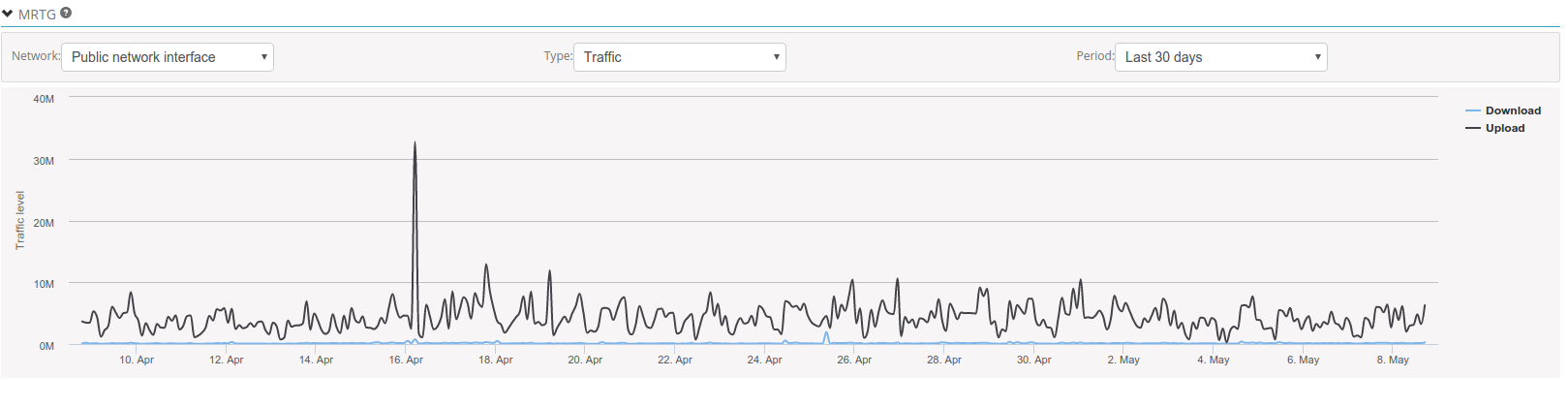The image size is (1568, 408).
Task: Click the 20. Apr date label on axis
Action: [585, 360]
